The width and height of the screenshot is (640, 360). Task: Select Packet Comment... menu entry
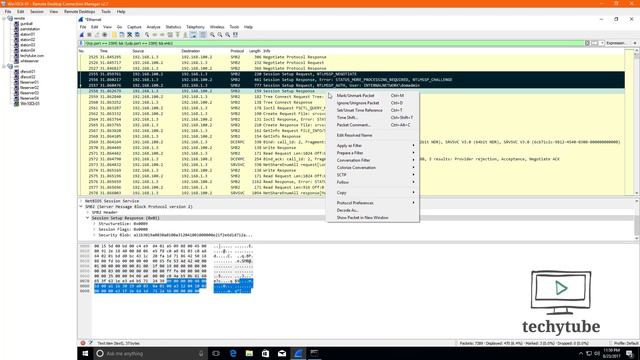[373, 125]
